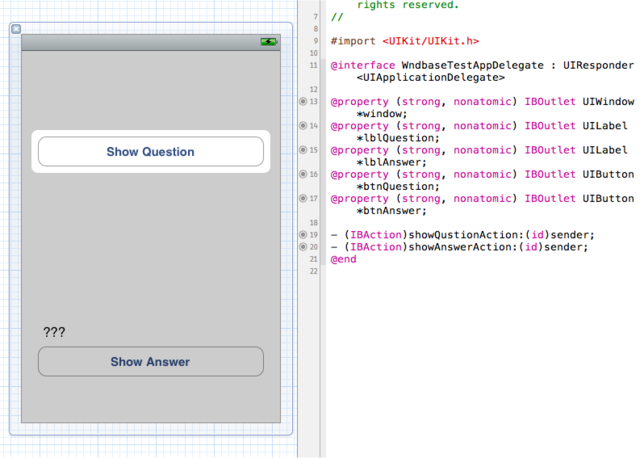The height and width of the screenshot is (458, 640).
Task: Click the *window; variable name
Action: [382, 114]
